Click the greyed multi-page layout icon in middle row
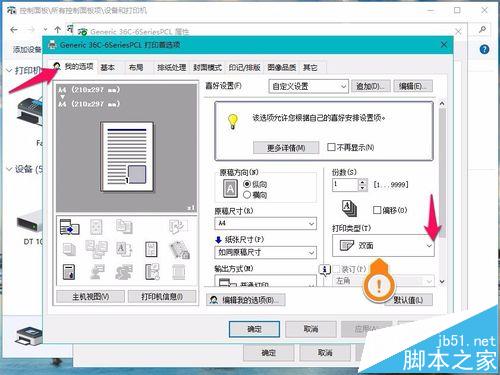The height and width of the screenshot is (375, 500). (x=96, y=249)
